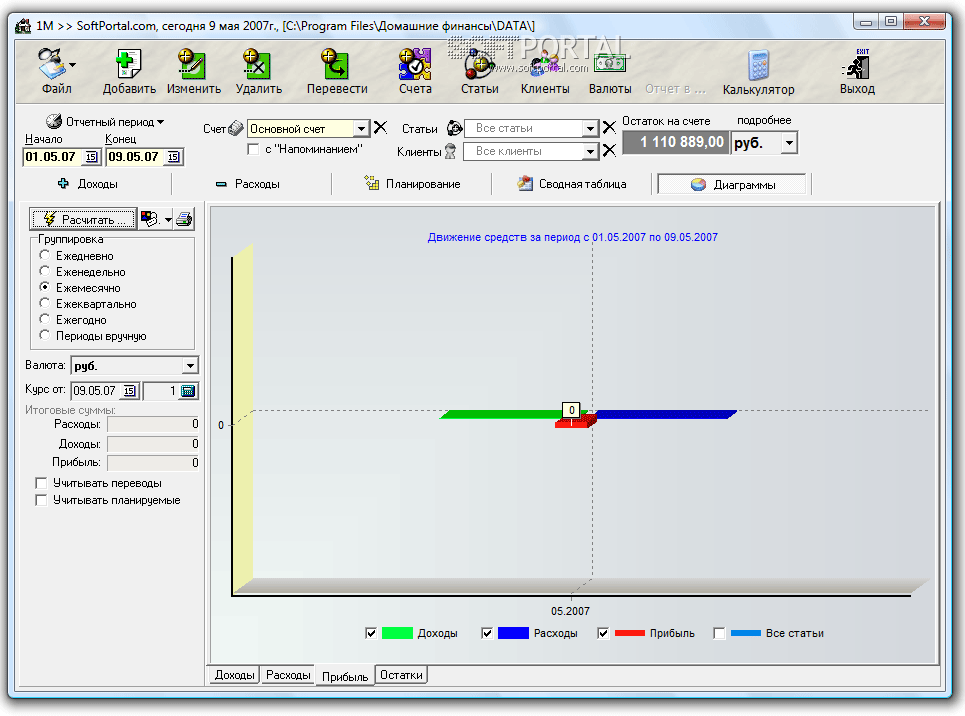Select Периоды вручную radio button
Image resolution: width=965 pixels, height=716 pixels.
(44, 335)
